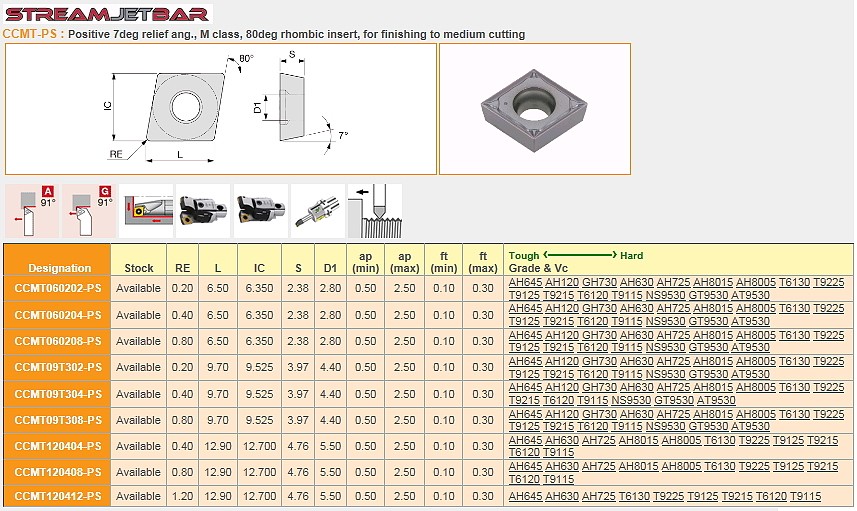Screen dimensions: 857x511
Task: Click grade AH8005 in the CCMT09T304-PS row
Action: coord(756,387)
